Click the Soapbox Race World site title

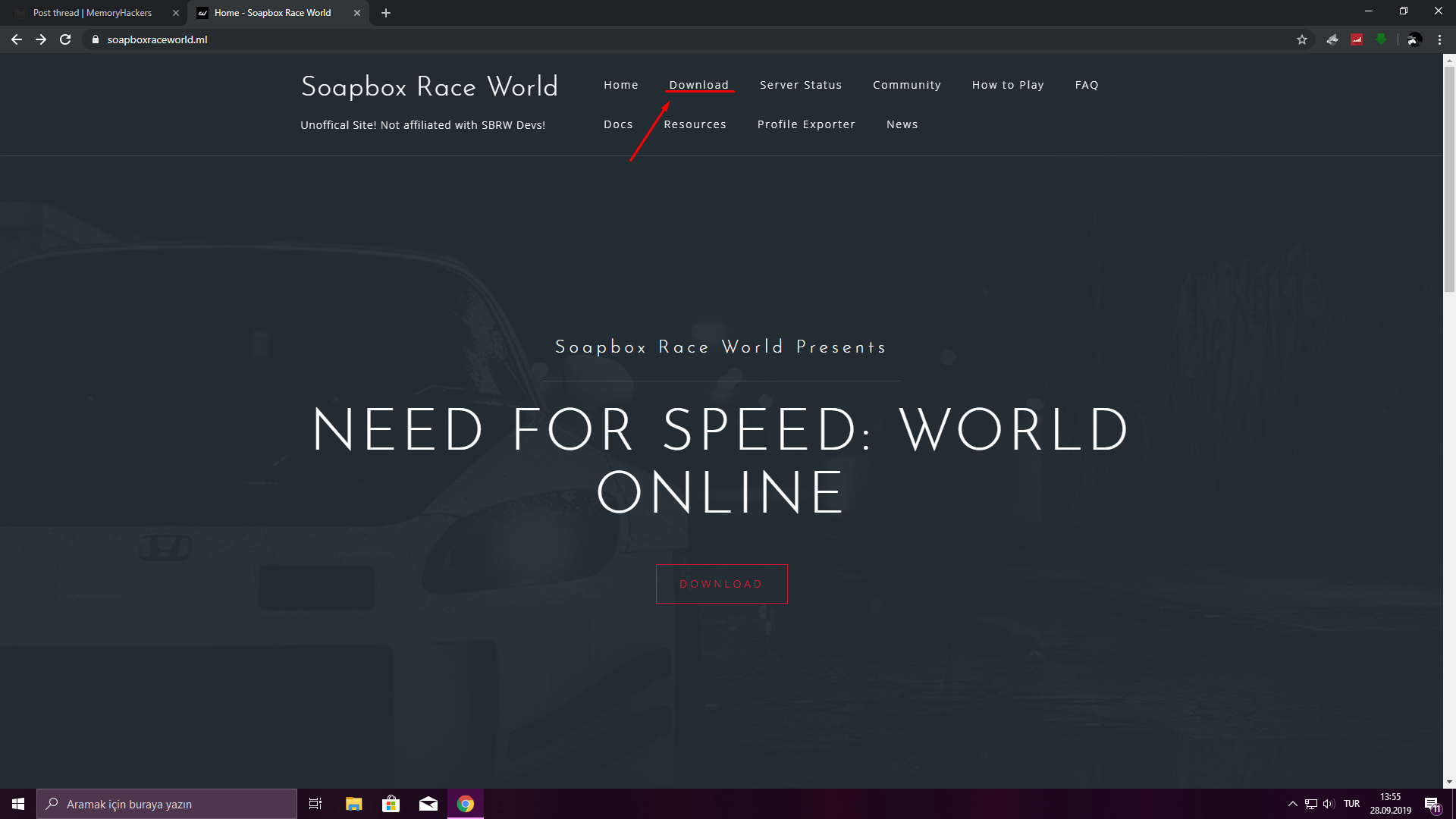coord(429,86)
